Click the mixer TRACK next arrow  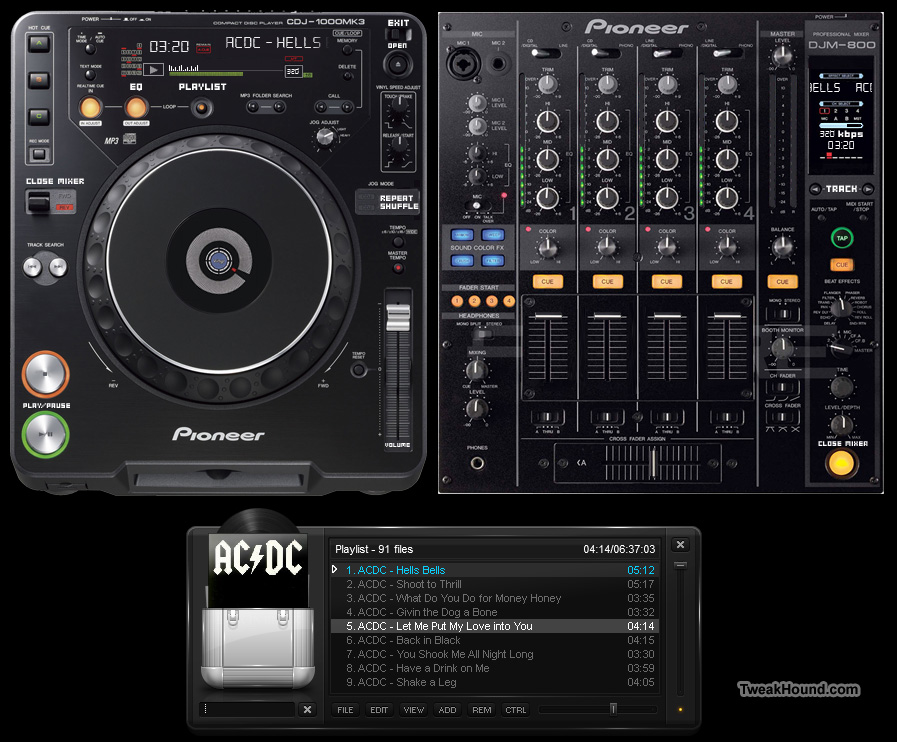click(868, 189)
